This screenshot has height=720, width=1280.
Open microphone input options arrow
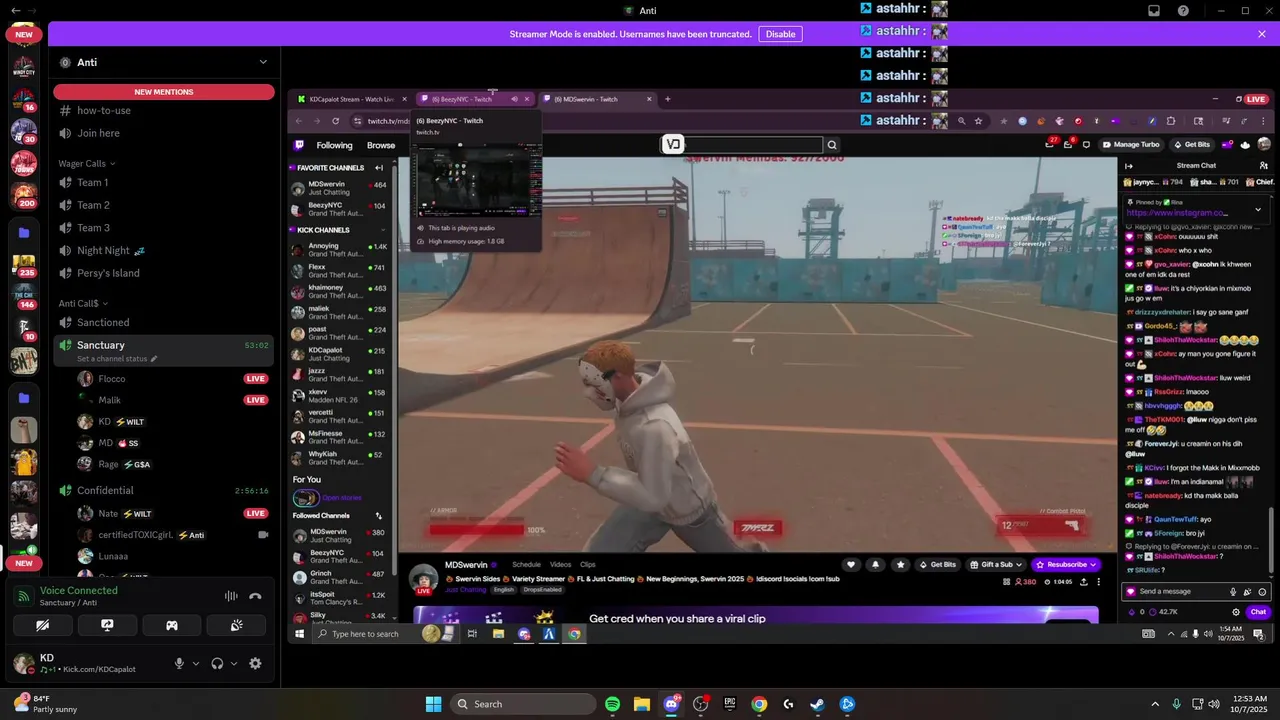coord(195,663)
